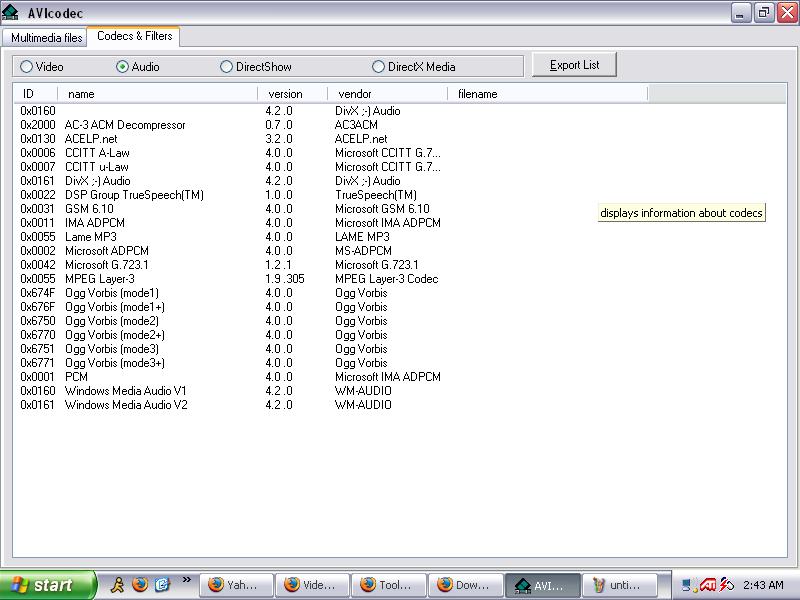Select the Video radio button
The width and height of the screenshot is (800, 600).
(42, 67)
